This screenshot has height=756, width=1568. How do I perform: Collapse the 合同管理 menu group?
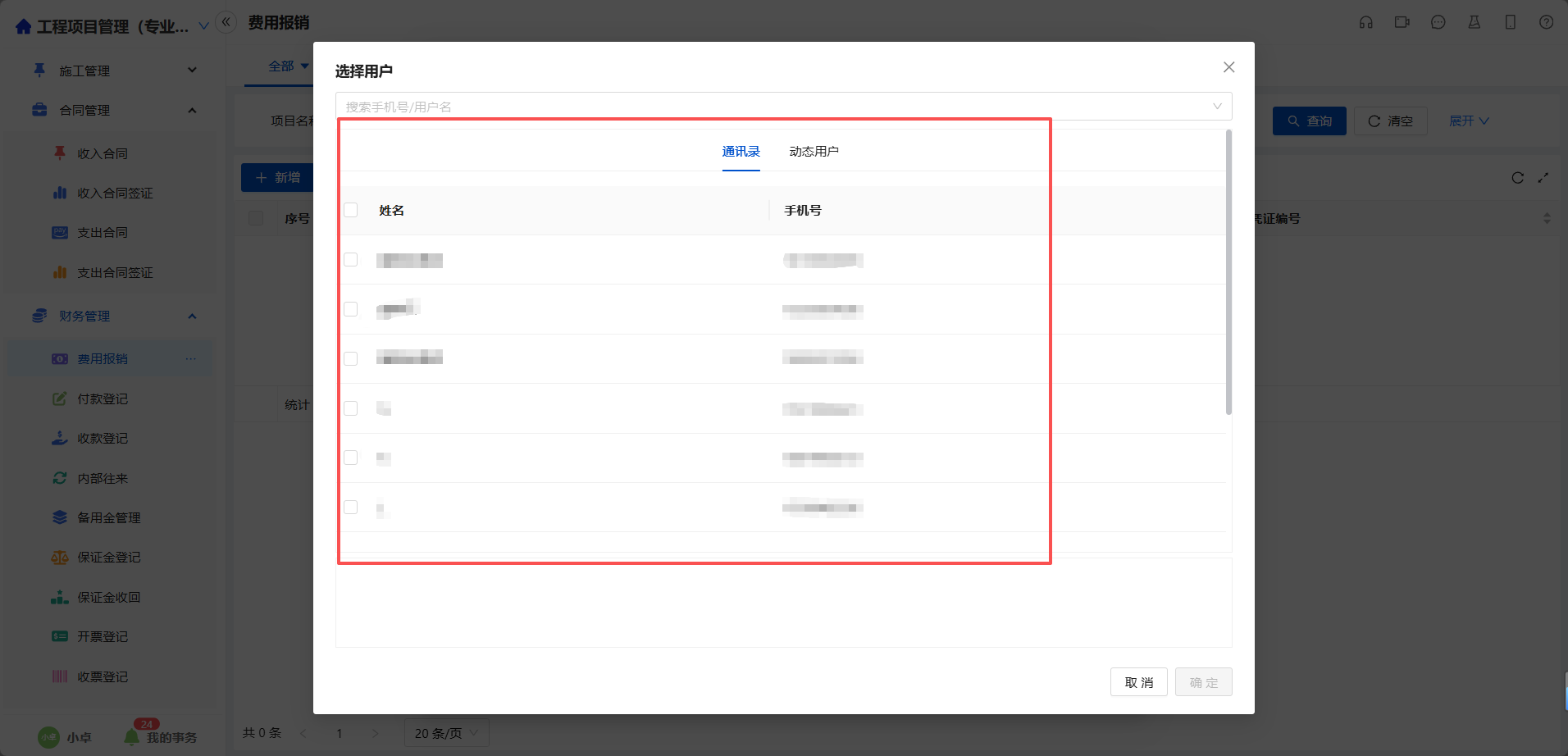coord(192,110)
